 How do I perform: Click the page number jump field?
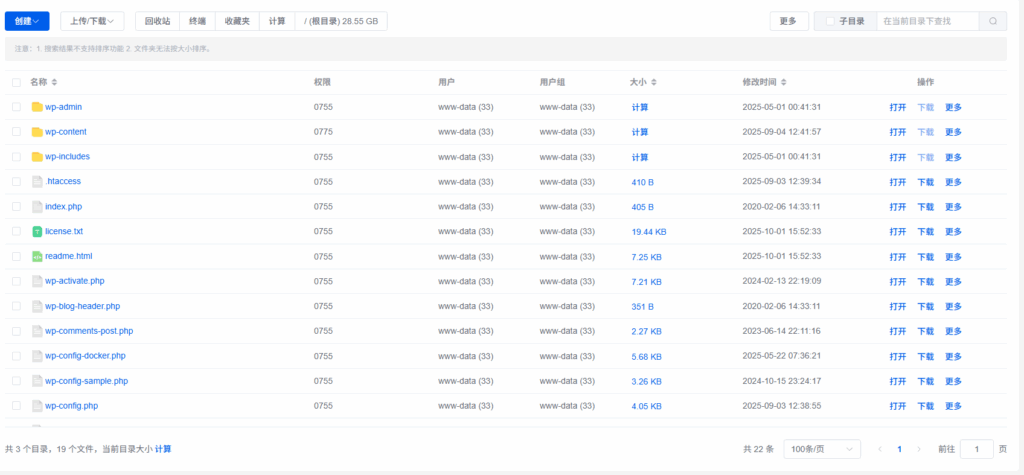click(x=976, y=450)
